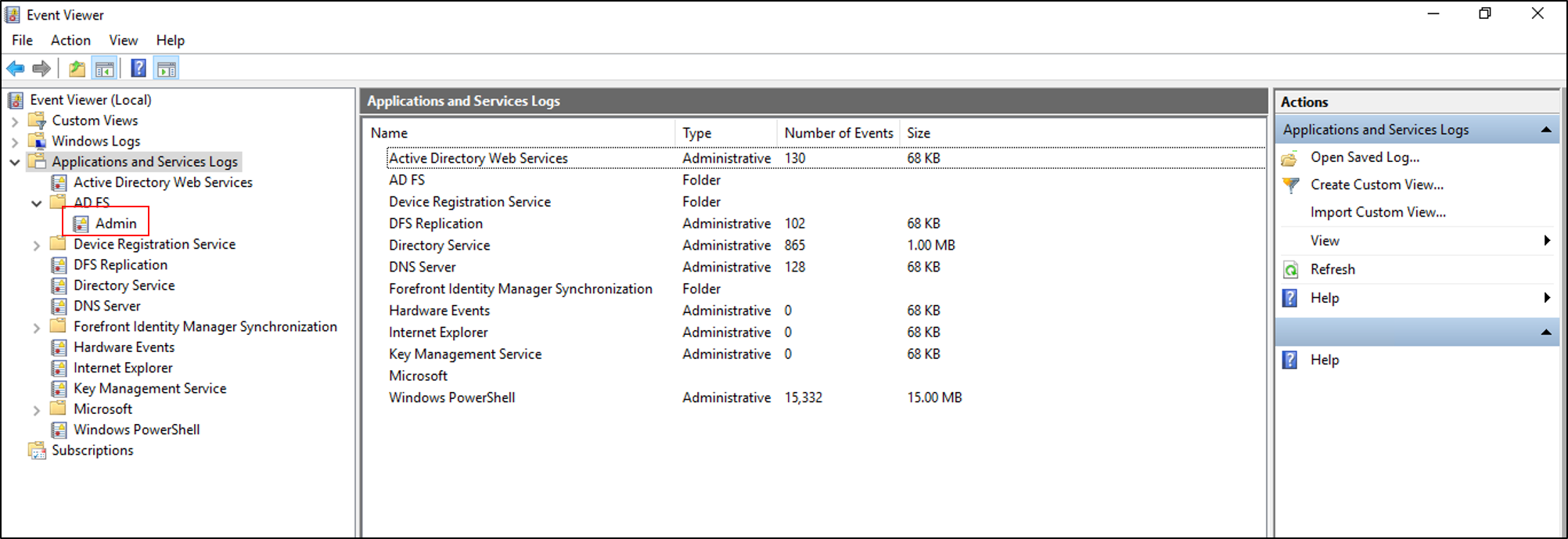
Task: Open the Action menu
Action: (70, 41)
